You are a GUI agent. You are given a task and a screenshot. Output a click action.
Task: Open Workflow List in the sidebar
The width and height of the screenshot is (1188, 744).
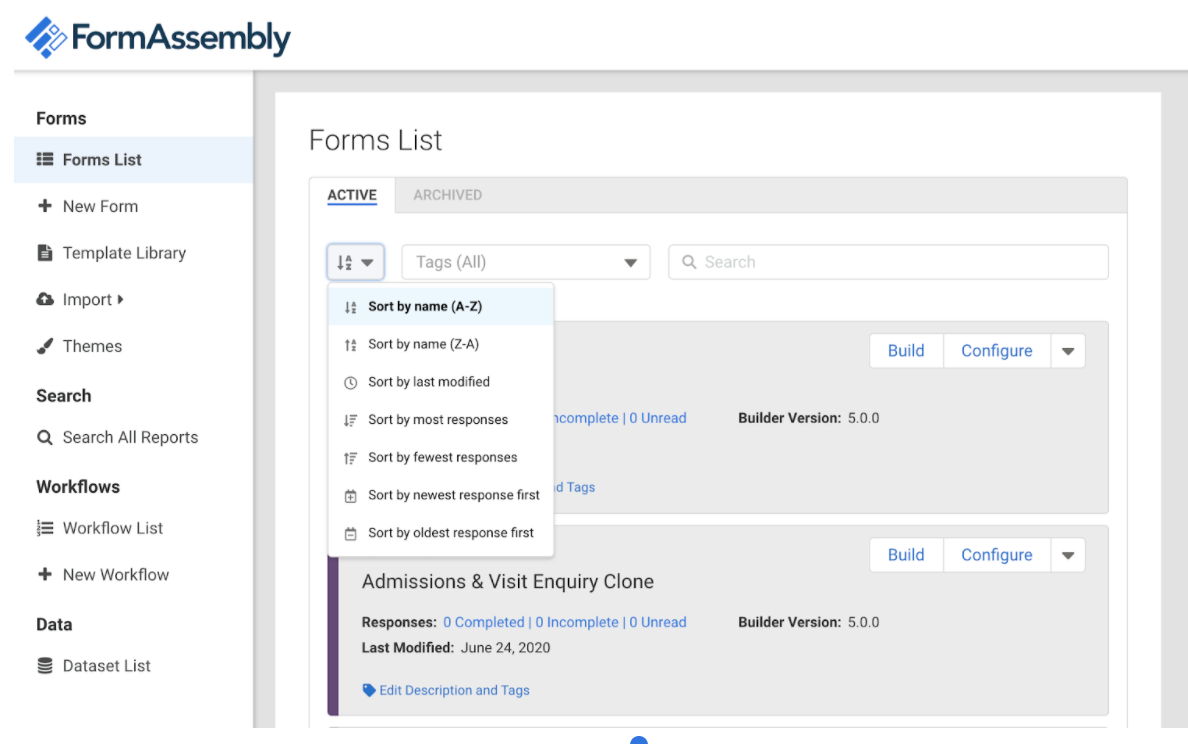pos(112,528)
